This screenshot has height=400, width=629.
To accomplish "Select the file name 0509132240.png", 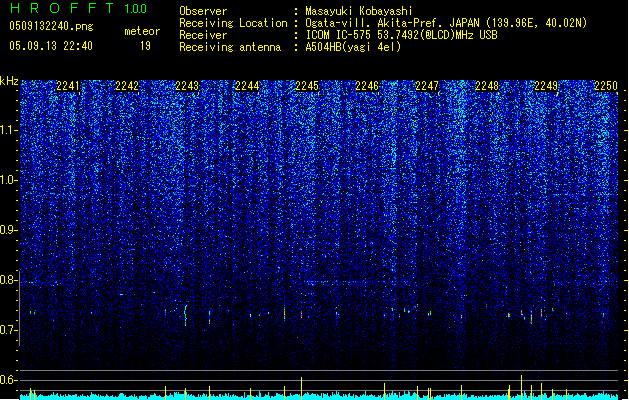I will [51, 26].
